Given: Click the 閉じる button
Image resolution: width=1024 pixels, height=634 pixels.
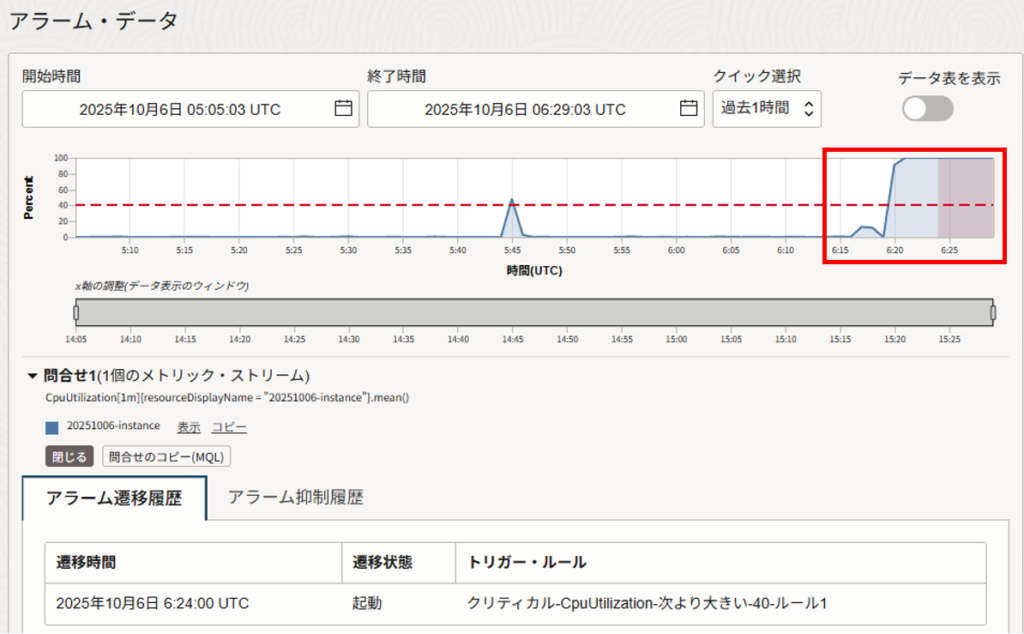Looking at the screenshot, I should 70,457.
